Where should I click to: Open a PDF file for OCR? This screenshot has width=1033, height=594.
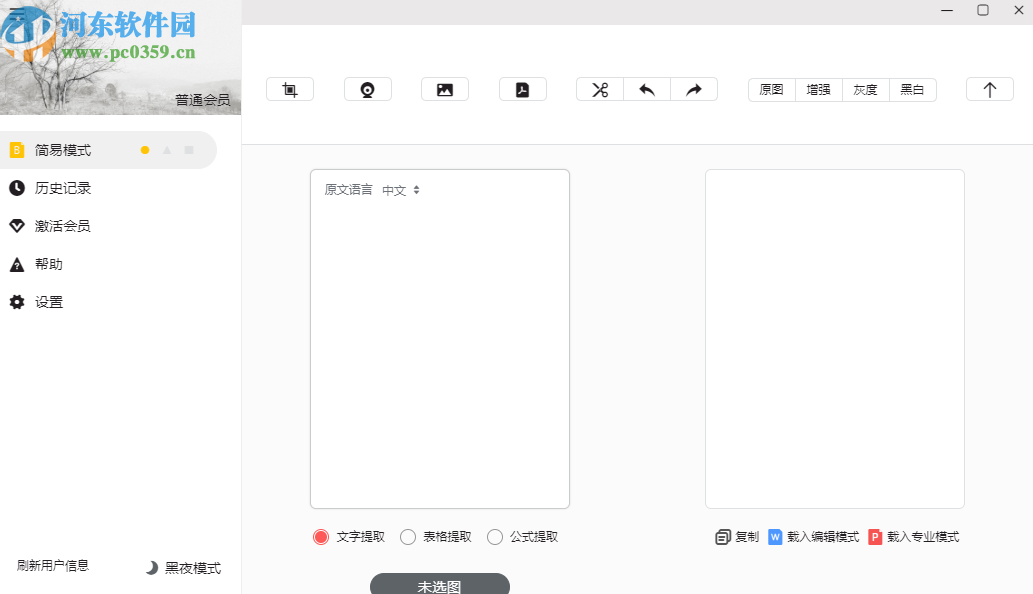pos(522,89)
